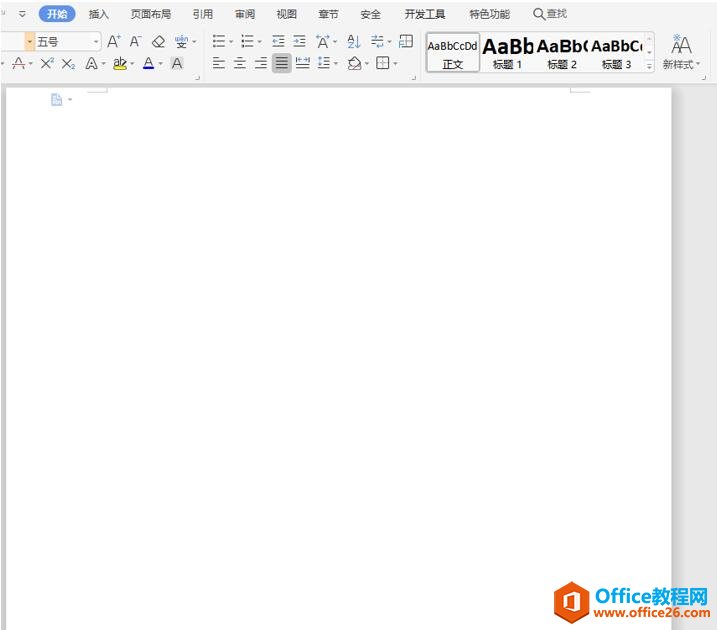Decrease the paragraph indent
The height and width of the screenshot is (630, 717).
coord(278,42)
